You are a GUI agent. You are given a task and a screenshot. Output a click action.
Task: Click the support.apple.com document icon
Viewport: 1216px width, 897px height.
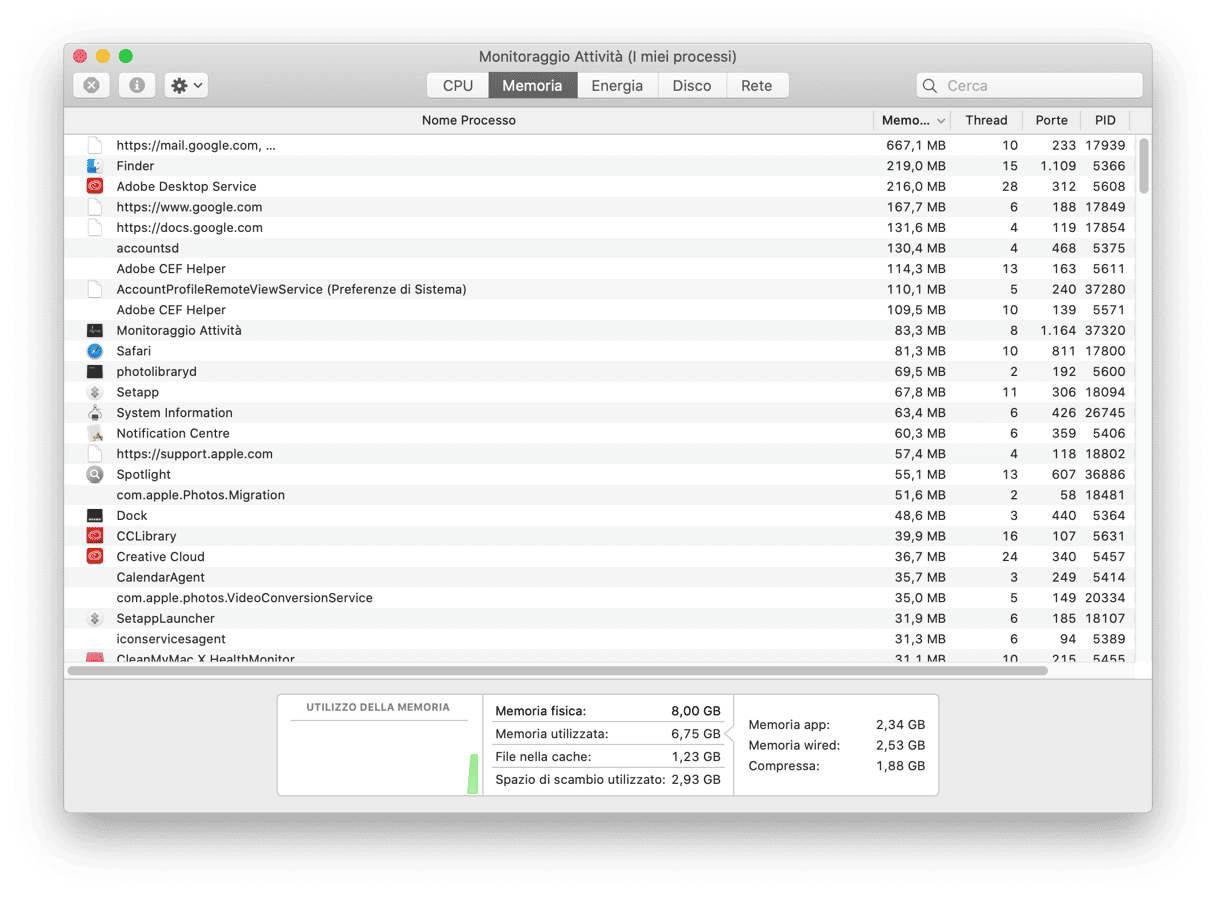pyautogui.click(x=95, y=454)
